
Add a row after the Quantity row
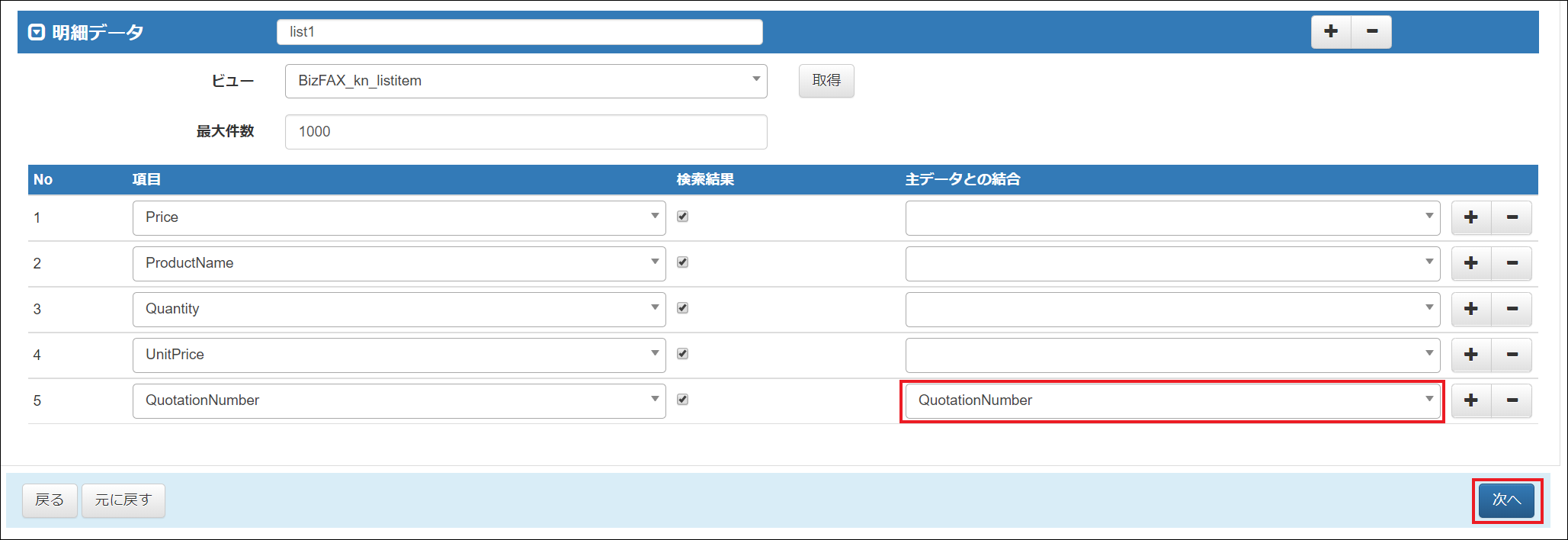(1470, 309)
